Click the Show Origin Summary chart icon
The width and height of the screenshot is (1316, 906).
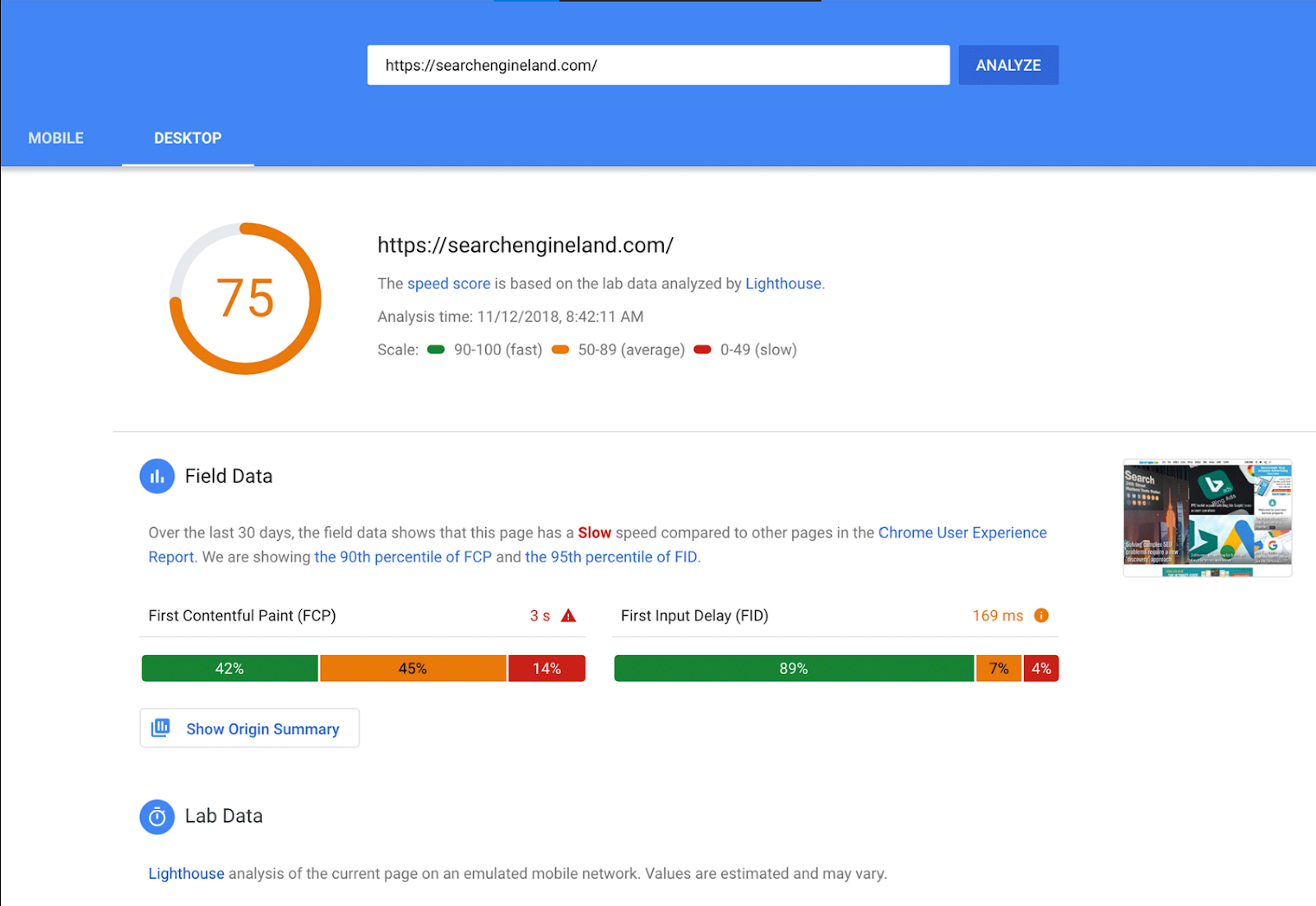(x=161, y=728)
